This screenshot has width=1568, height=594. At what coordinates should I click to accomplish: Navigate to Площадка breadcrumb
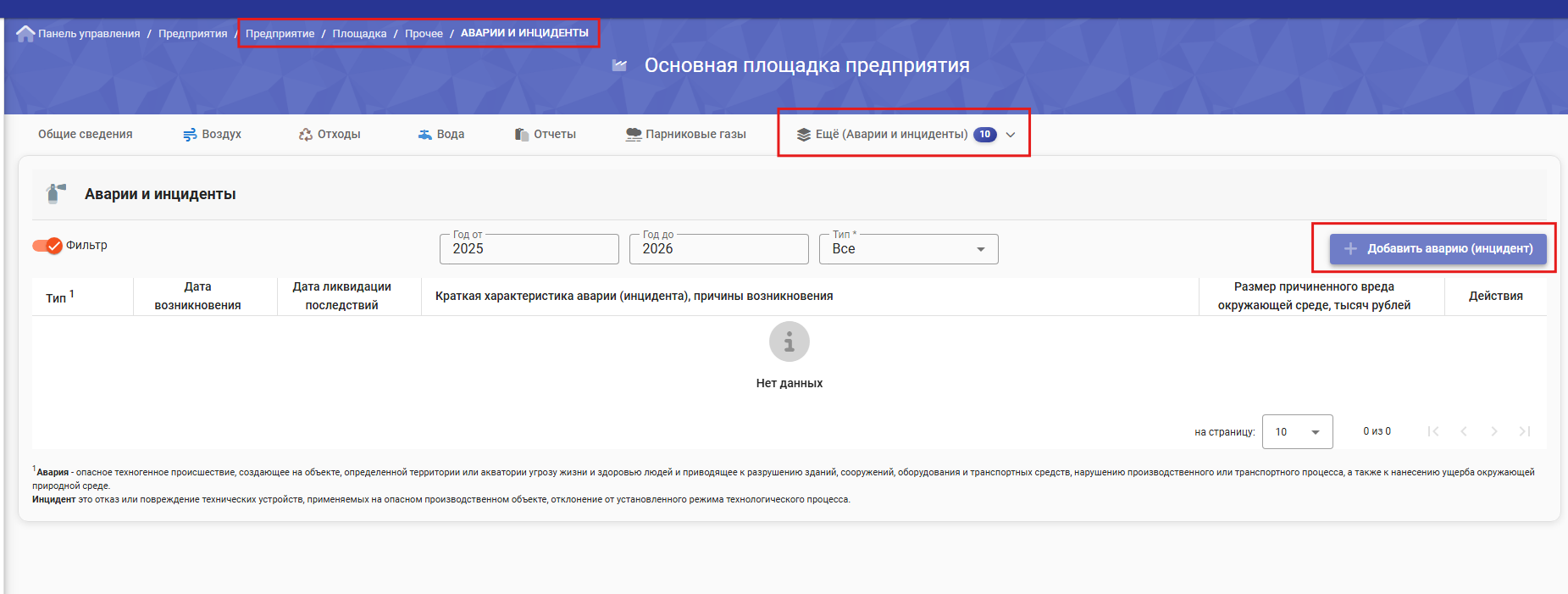point(359,34)
